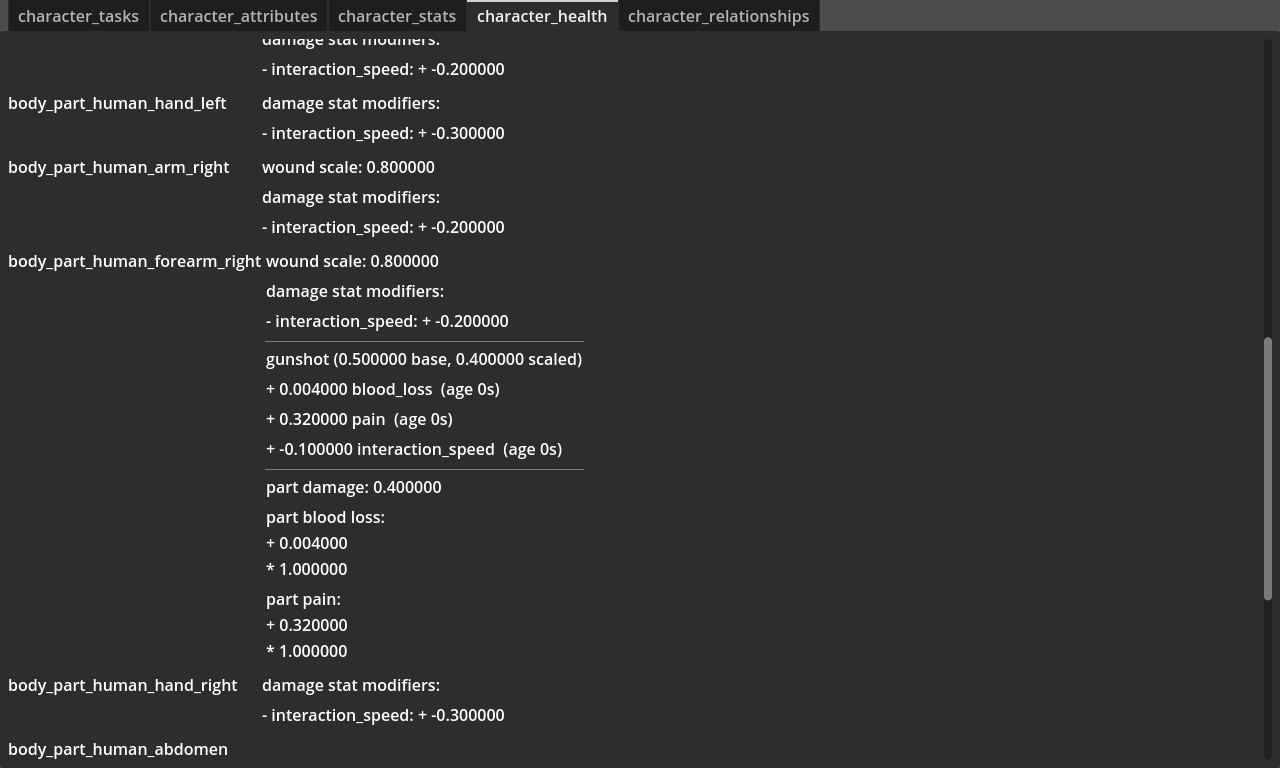
Task: Click the part damage 0.400000 text
Action: pyautogui.click(x=353, y=487)
